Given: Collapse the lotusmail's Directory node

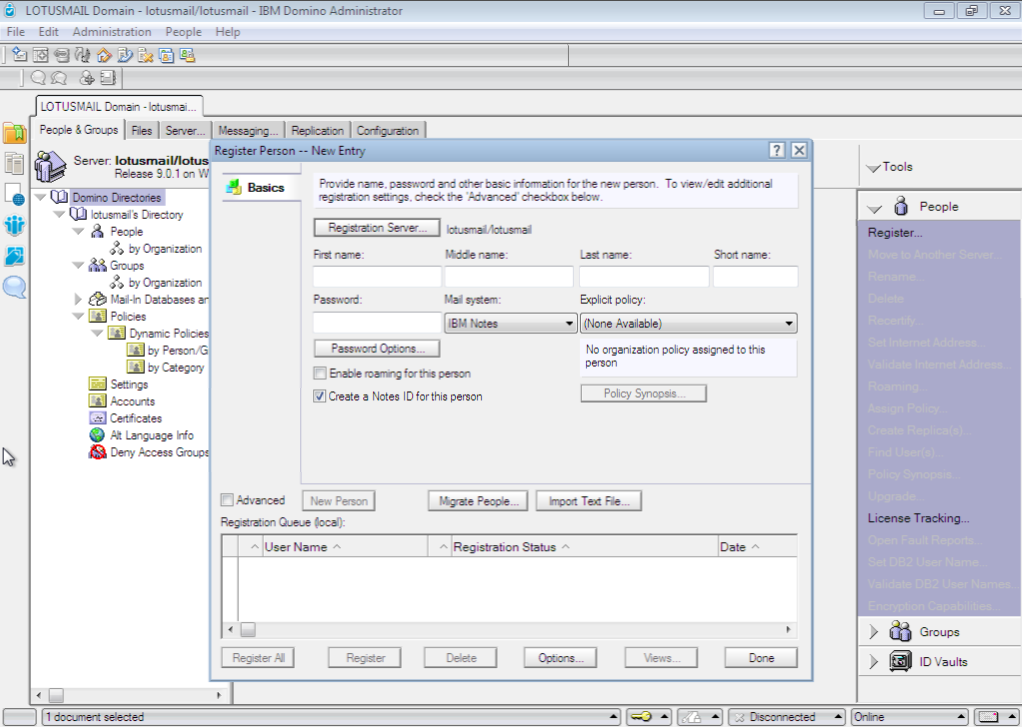Looking at the screenshot, I should (59, 214).
